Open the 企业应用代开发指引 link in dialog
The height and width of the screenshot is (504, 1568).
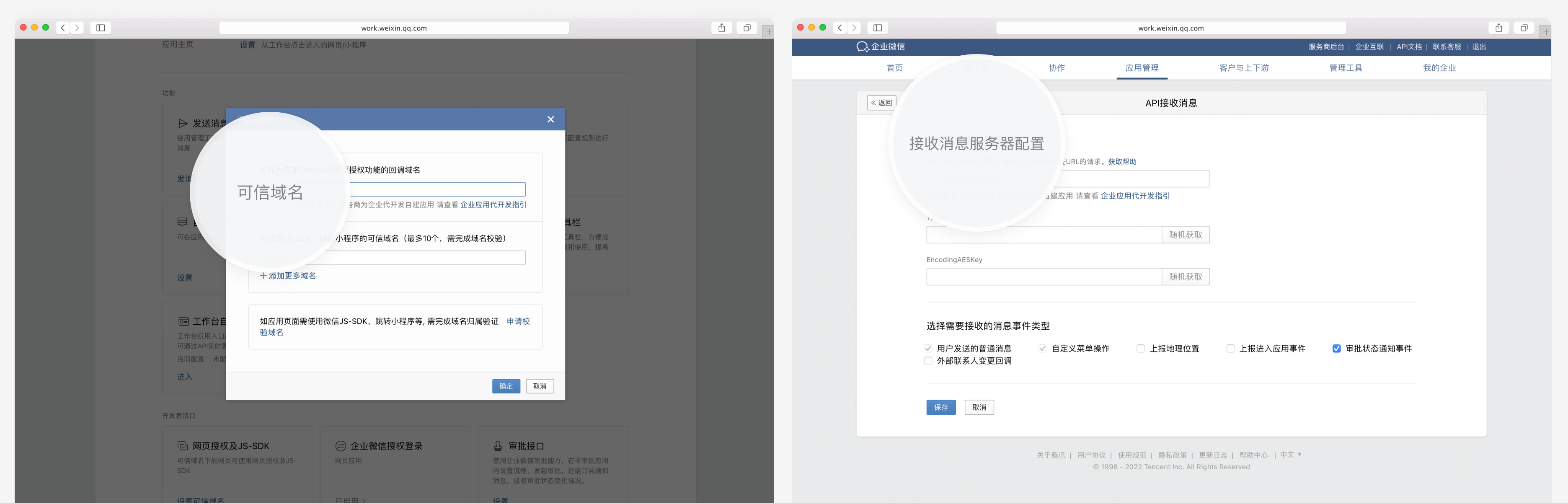(x=493, y=204)
